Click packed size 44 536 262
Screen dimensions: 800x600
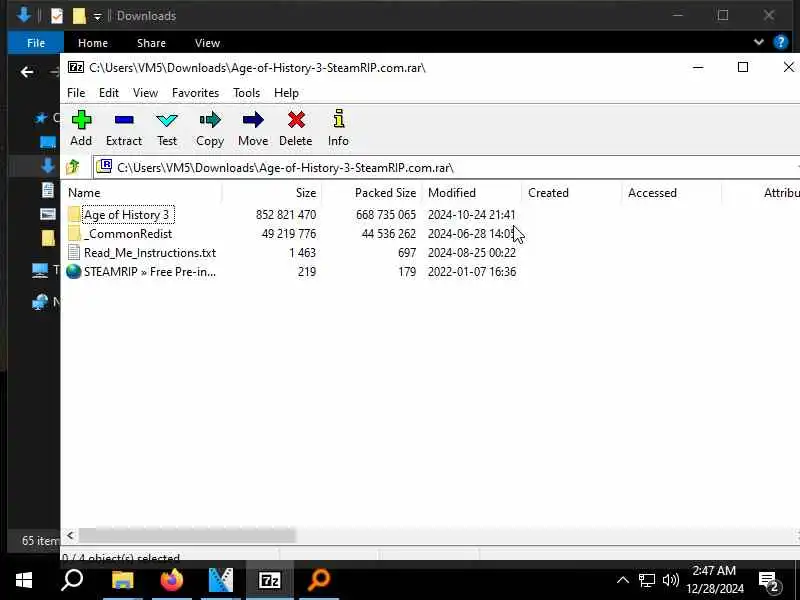tap(388, 234)
